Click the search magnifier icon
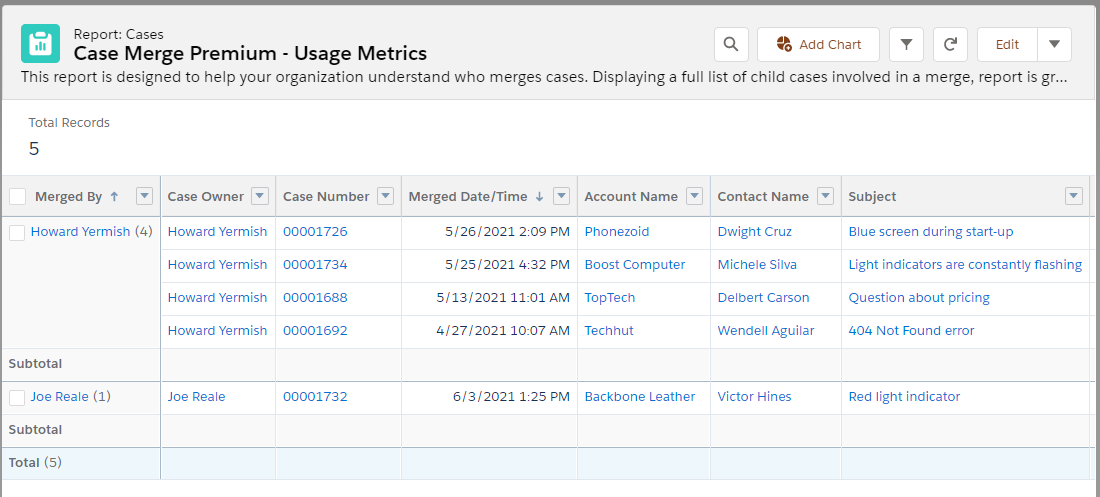The height and width of the screenshot is (497, 1100). [731, 44]
